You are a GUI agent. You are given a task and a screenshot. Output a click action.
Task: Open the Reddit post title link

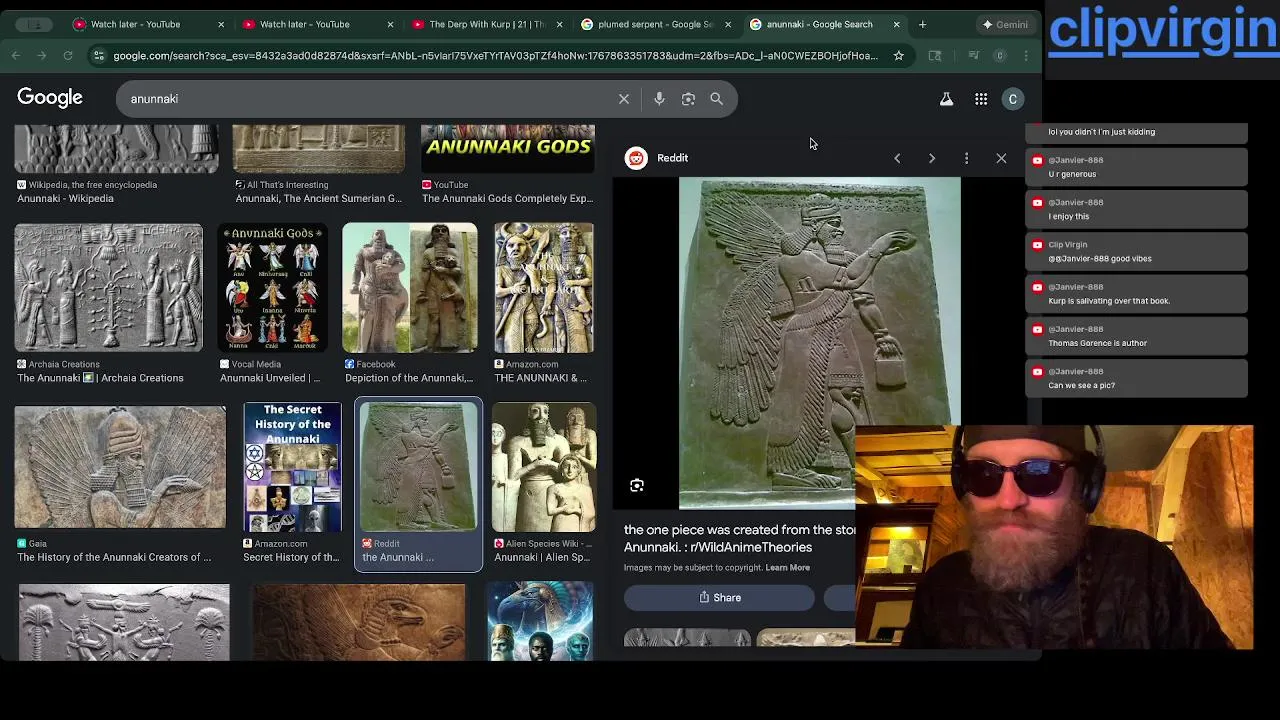(x=739, y=538)
